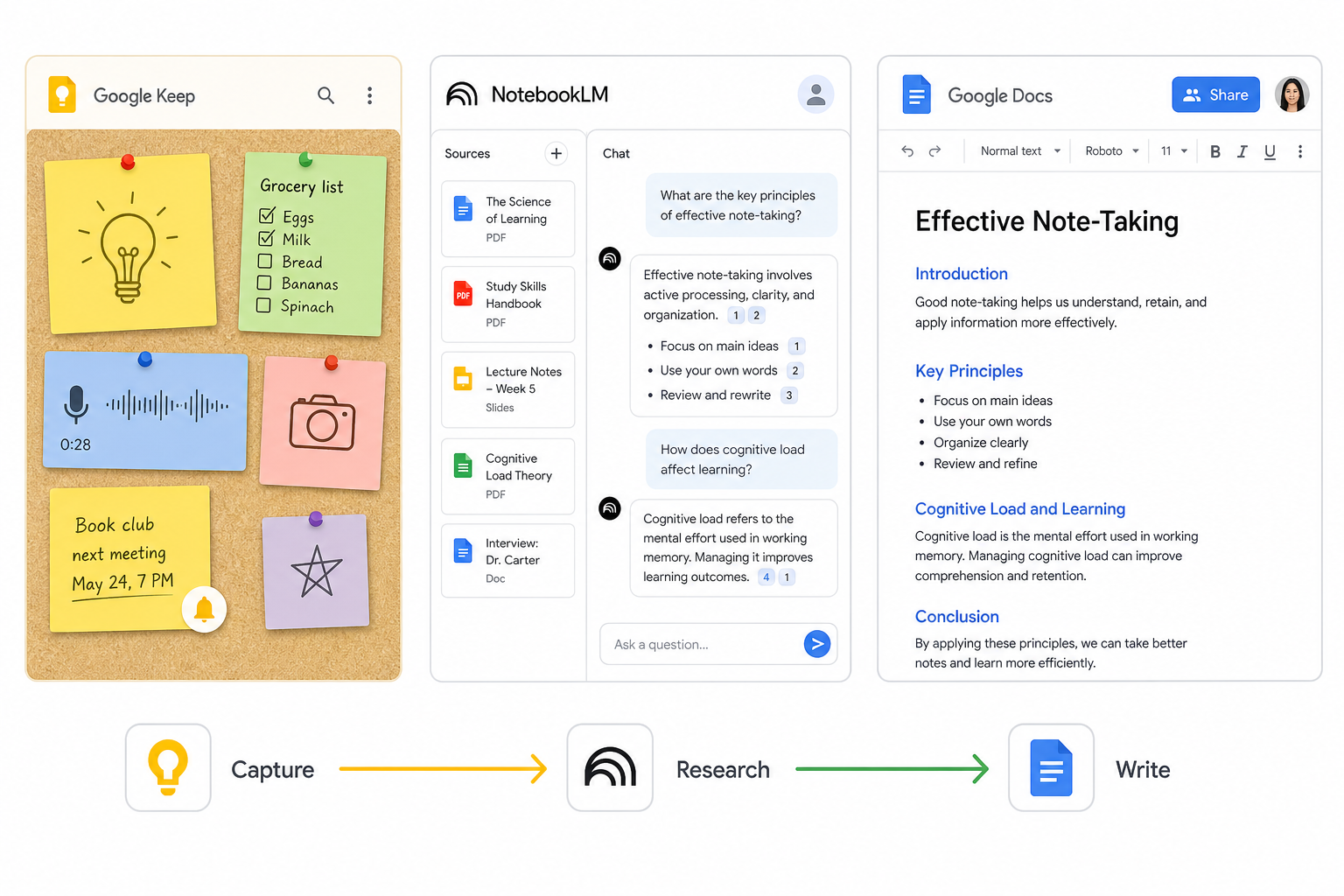Open the Book club next meeting note

130,558
